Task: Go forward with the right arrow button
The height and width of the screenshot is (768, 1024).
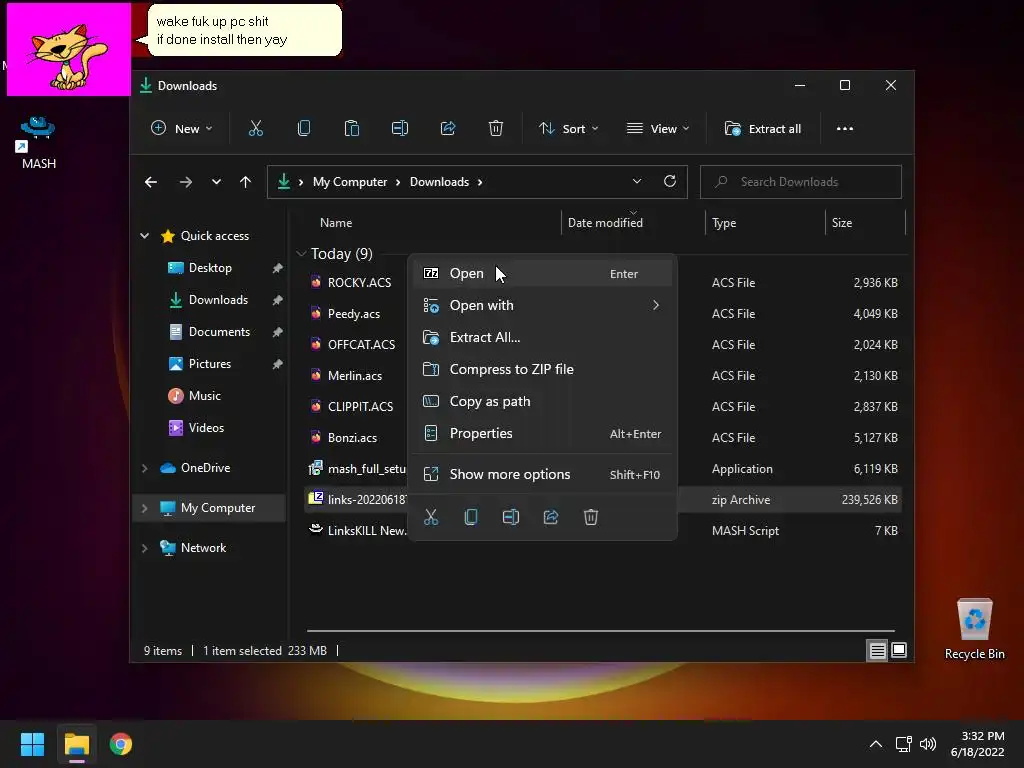Action: click(186, 182)
